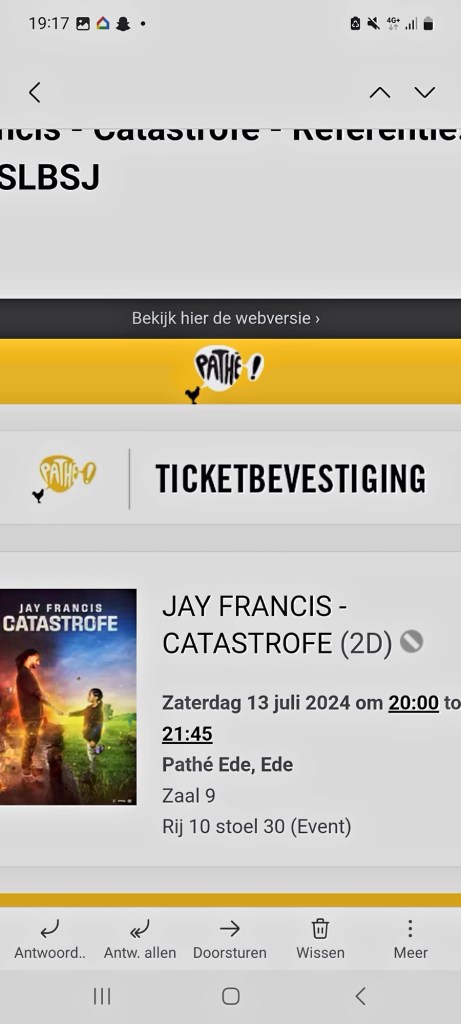Open Bekijk hier de webversie link
This screenshot has height=1024, width=461.
coord(226,319)
